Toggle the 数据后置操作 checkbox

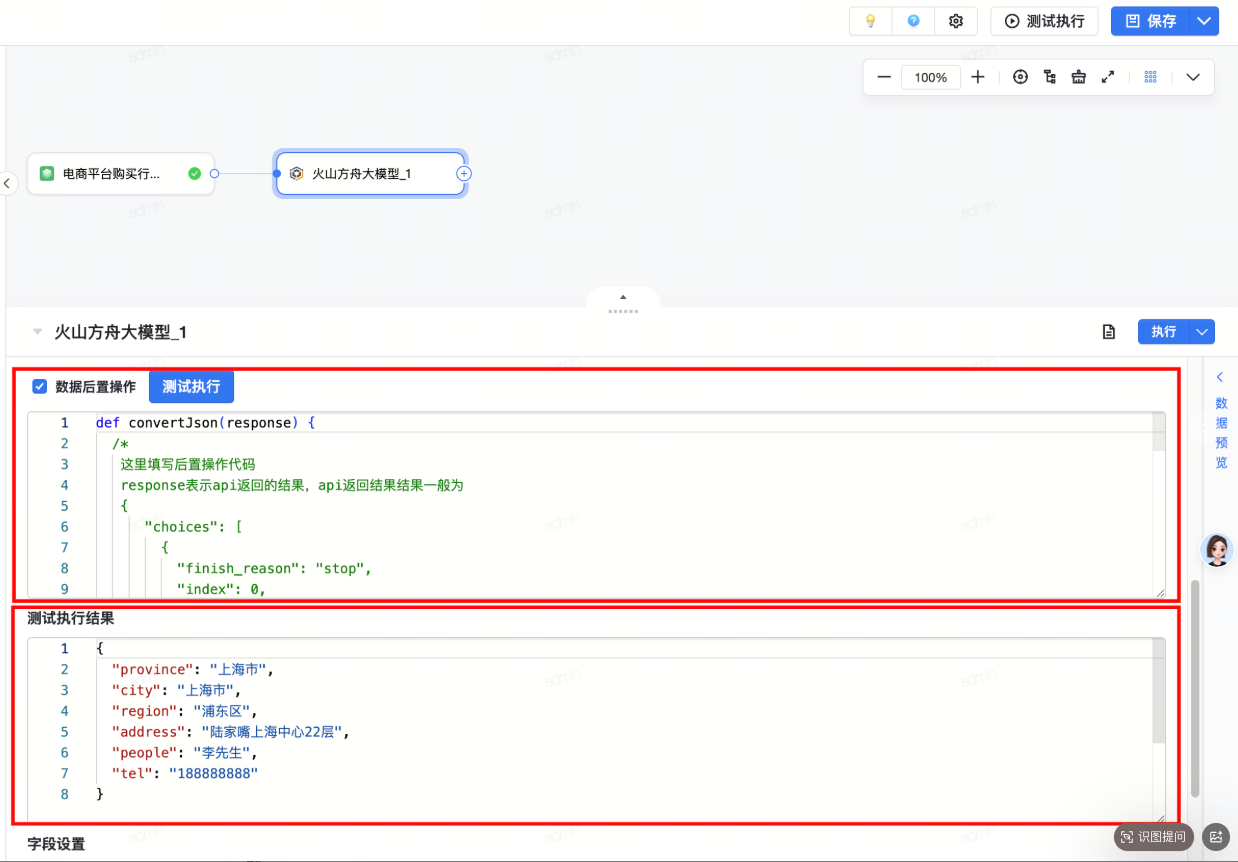(40, 386)
